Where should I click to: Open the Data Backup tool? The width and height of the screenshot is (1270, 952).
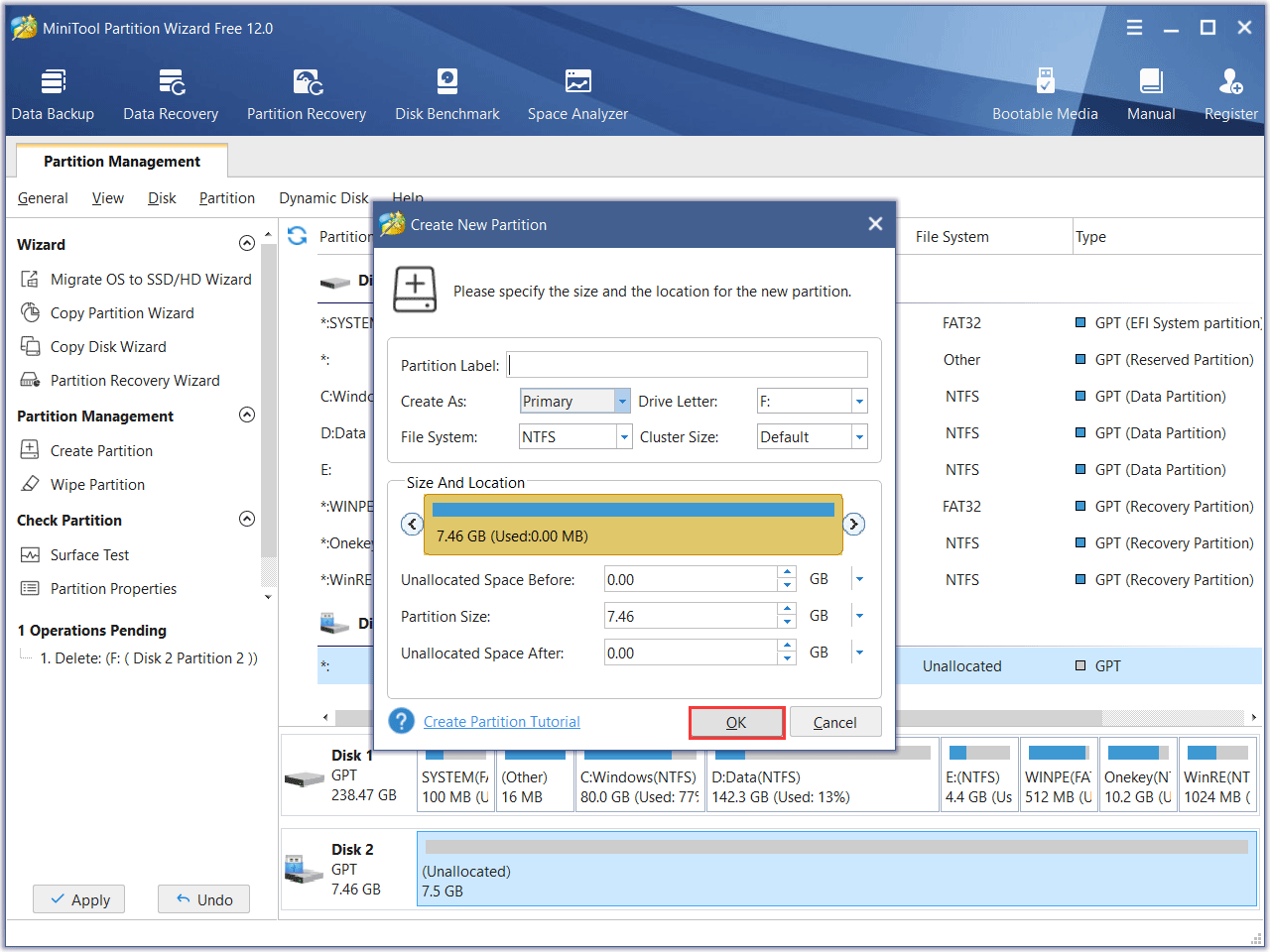(x=53, y=94)
